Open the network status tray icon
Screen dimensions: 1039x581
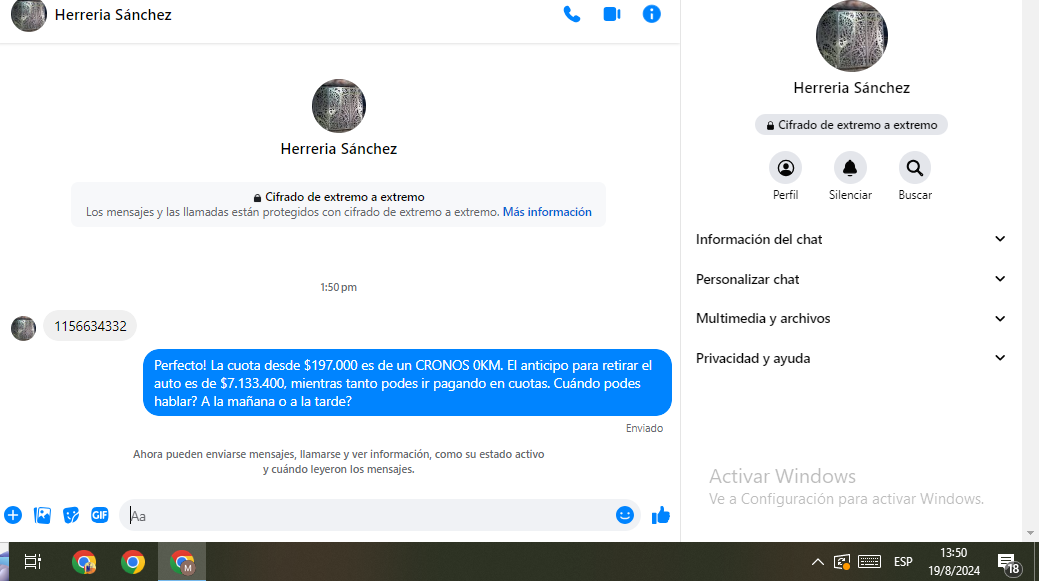click(x=842, y=562)
